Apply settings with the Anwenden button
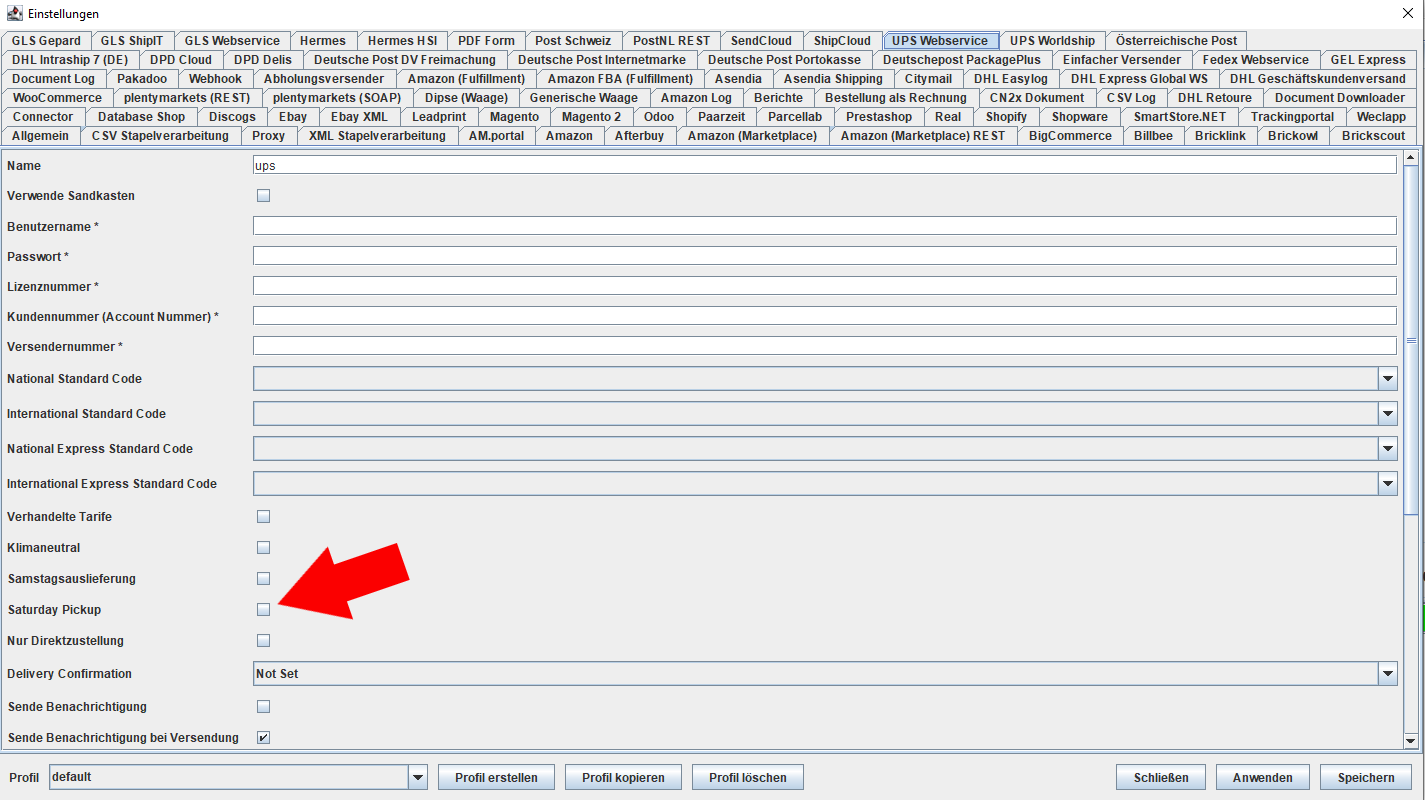 [1262, 777]
